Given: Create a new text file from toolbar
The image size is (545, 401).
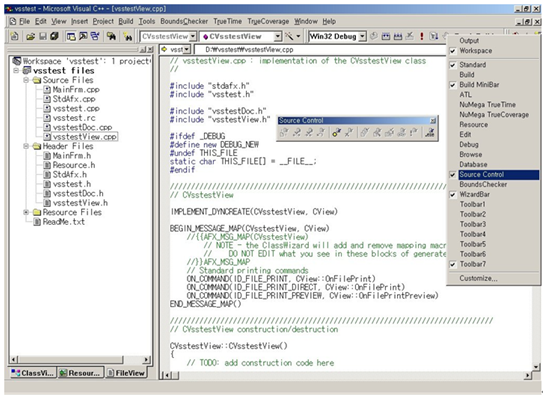Looking at the screenshot, I should [x=14, y=36].
